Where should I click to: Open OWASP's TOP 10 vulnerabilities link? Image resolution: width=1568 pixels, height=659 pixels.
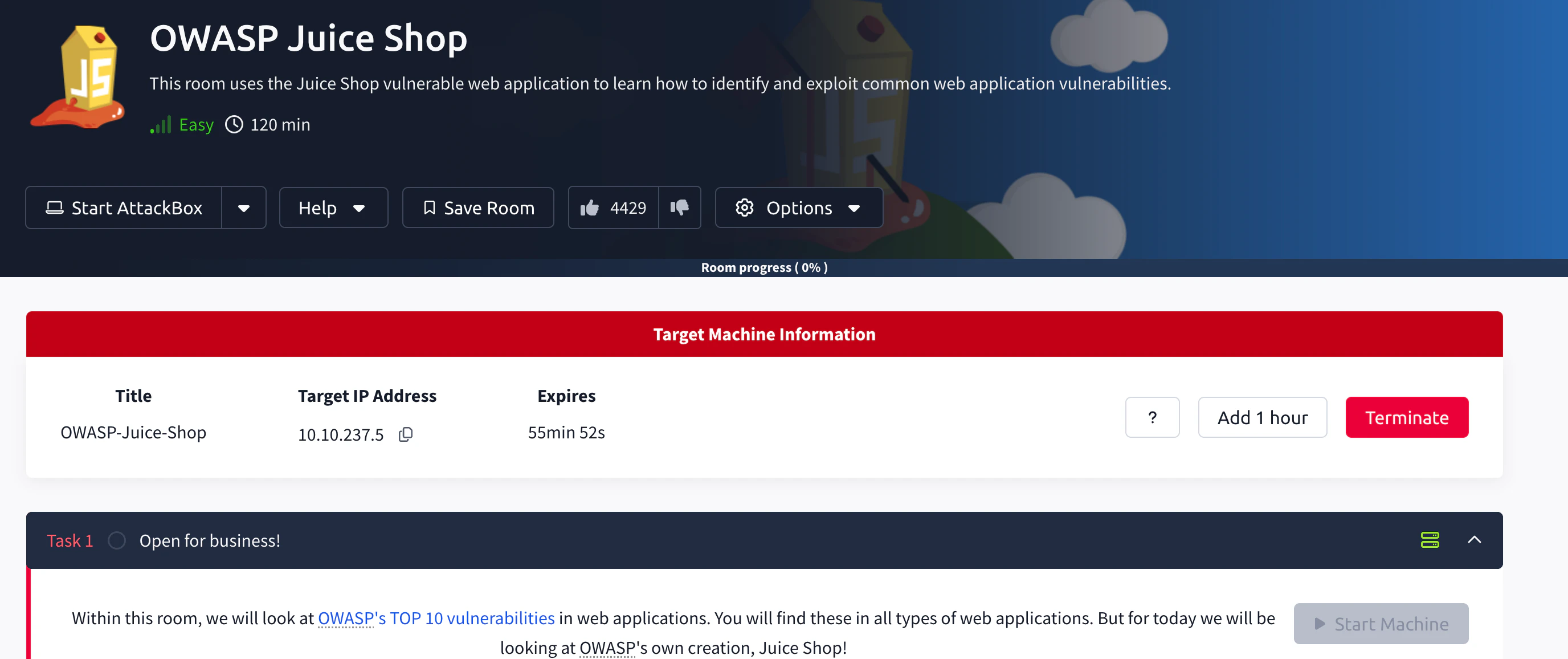coord(436,617)
